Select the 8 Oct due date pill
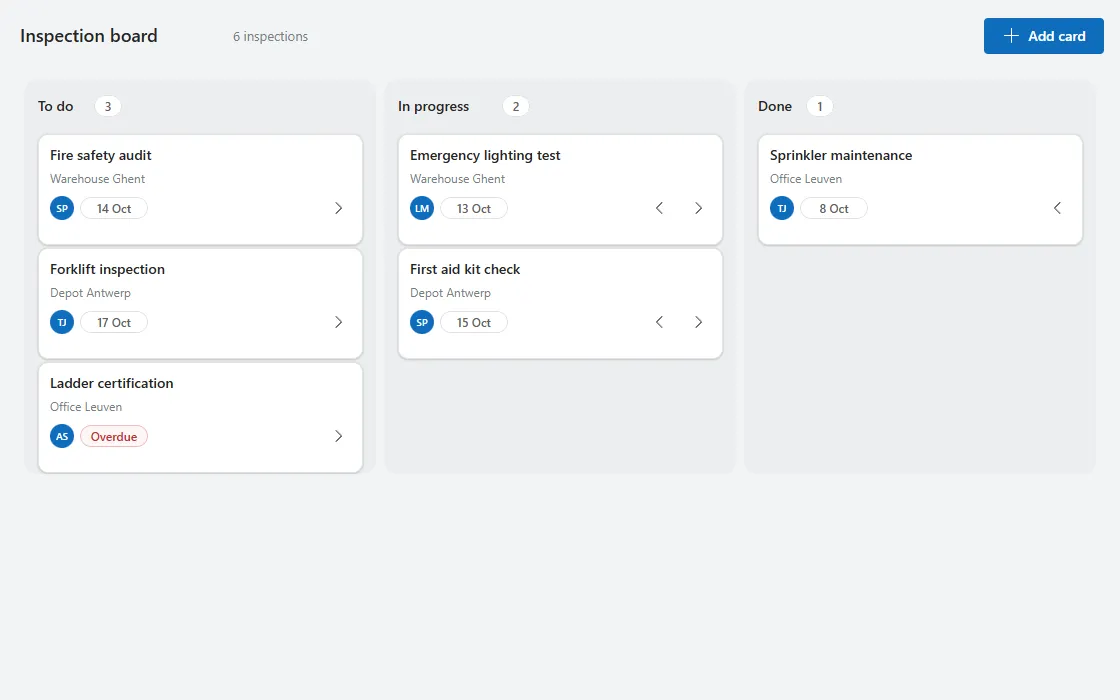 click(x=834, y=209)
